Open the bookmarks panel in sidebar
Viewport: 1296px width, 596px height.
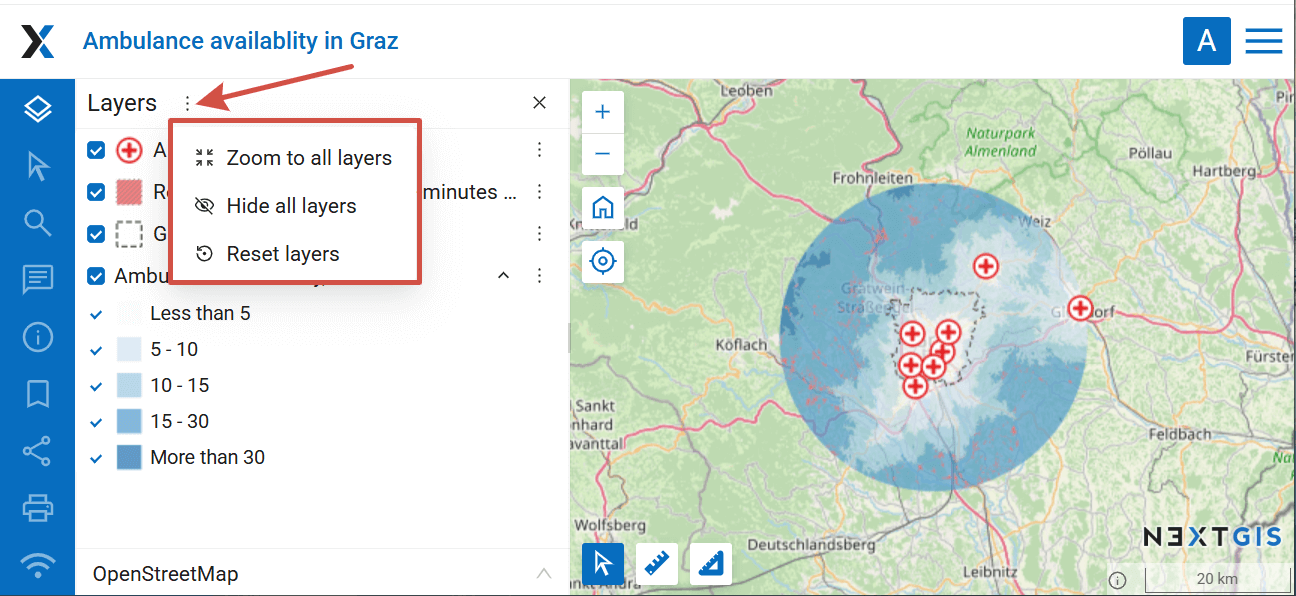pos(37,394)
